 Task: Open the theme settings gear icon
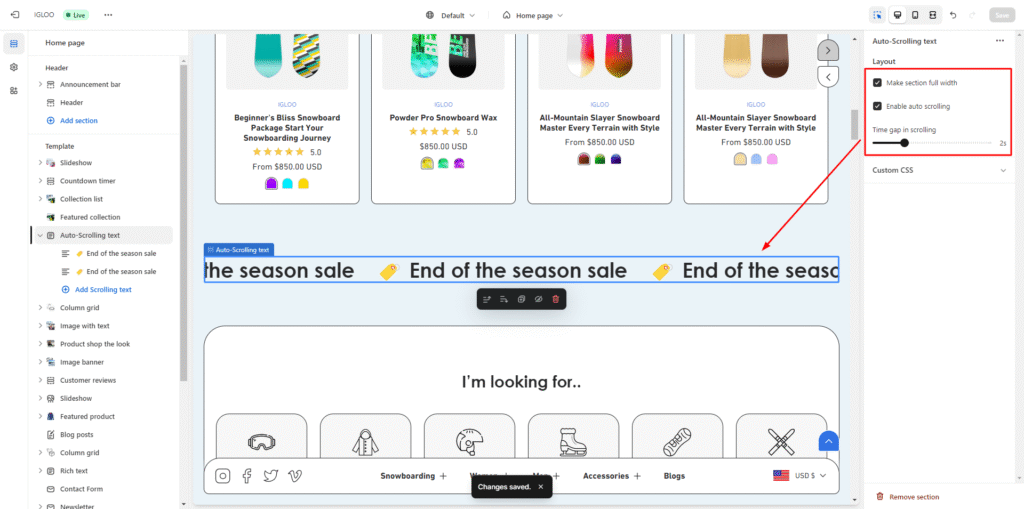pyautogui.click(x=14, y=67)
